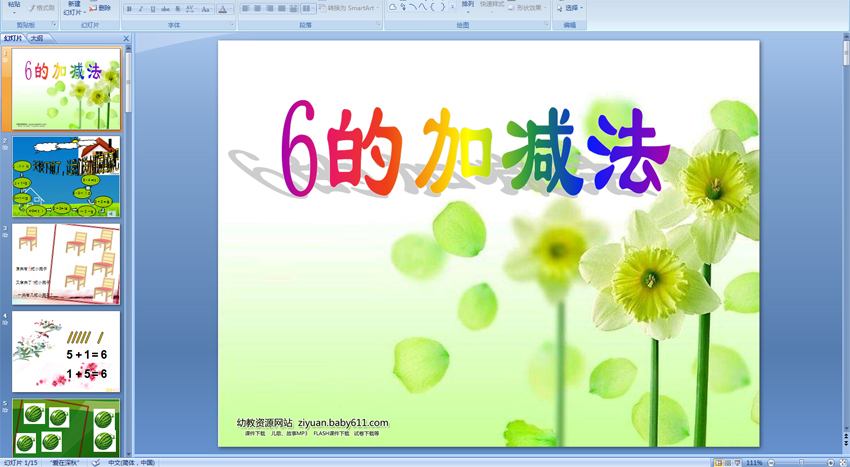Click the Paste (粘贴) button
This screenshot has width=850, height=467.
point(13,6)
